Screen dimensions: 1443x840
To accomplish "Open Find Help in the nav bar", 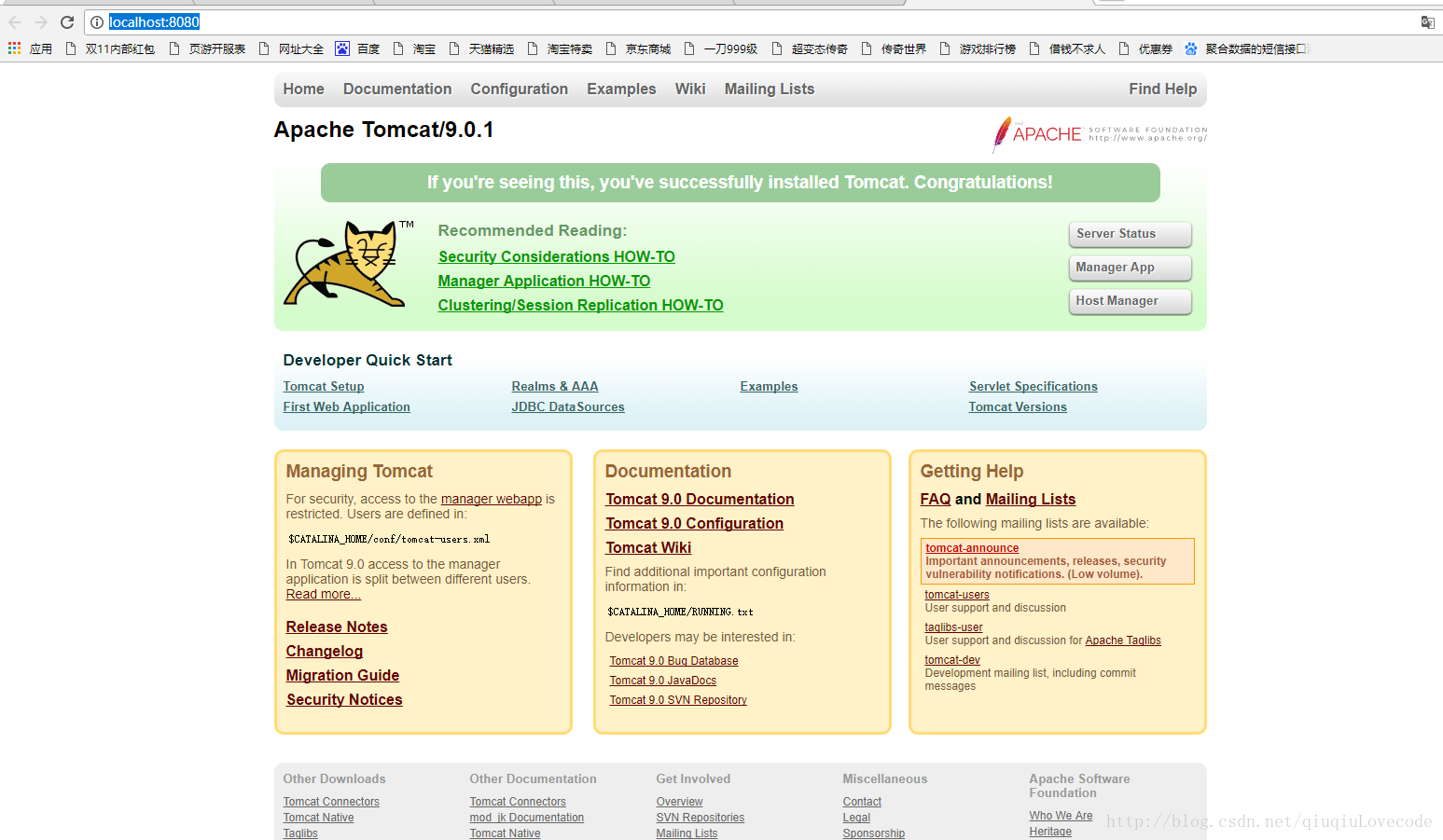I will (1162, 90).
